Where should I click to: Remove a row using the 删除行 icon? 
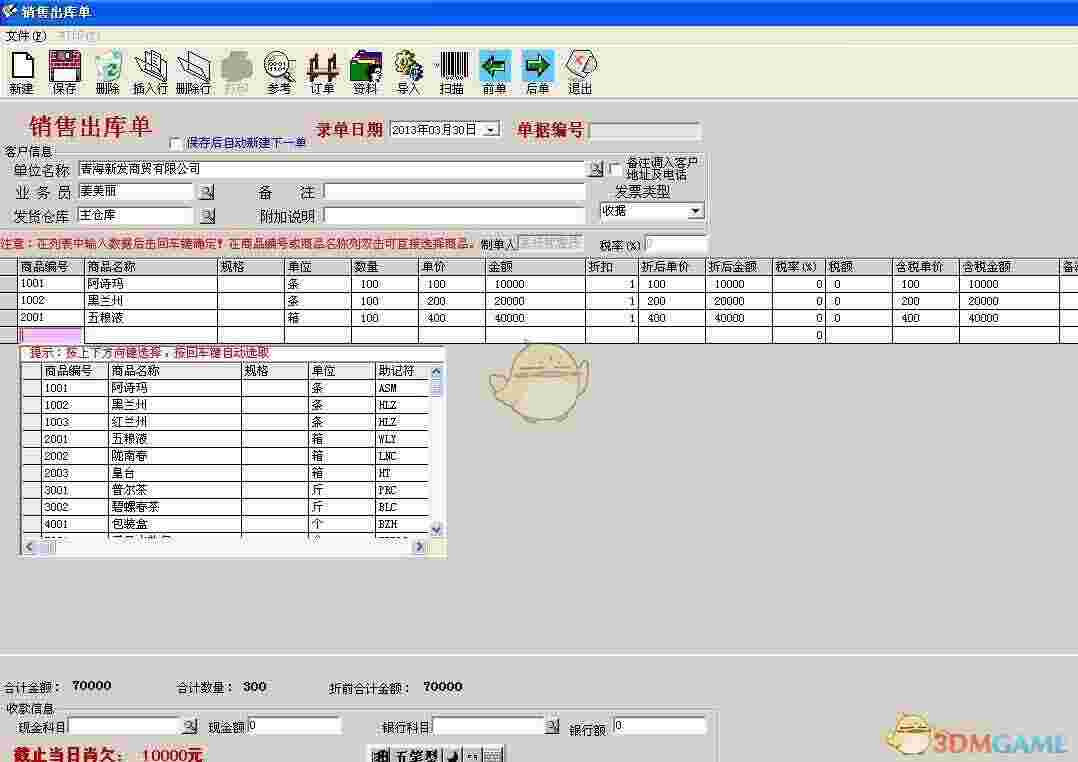pyautogui.click(x=193, y=70)
